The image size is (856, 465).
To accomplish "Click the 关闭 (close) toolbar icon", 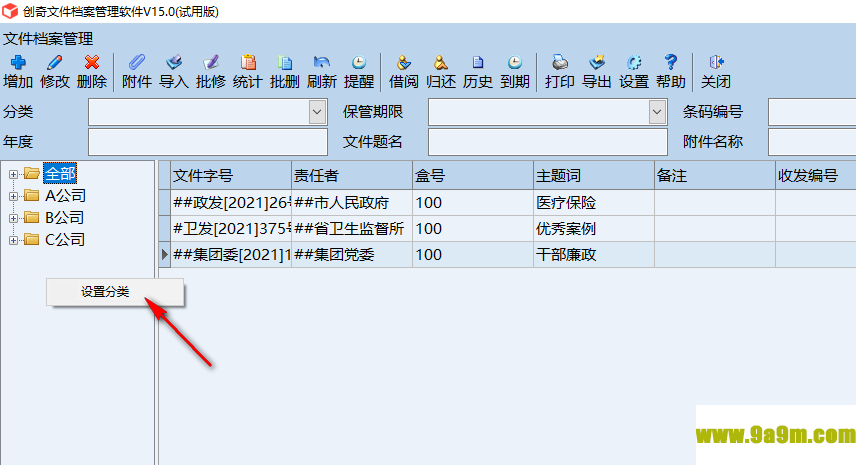I will coord(716,63).
